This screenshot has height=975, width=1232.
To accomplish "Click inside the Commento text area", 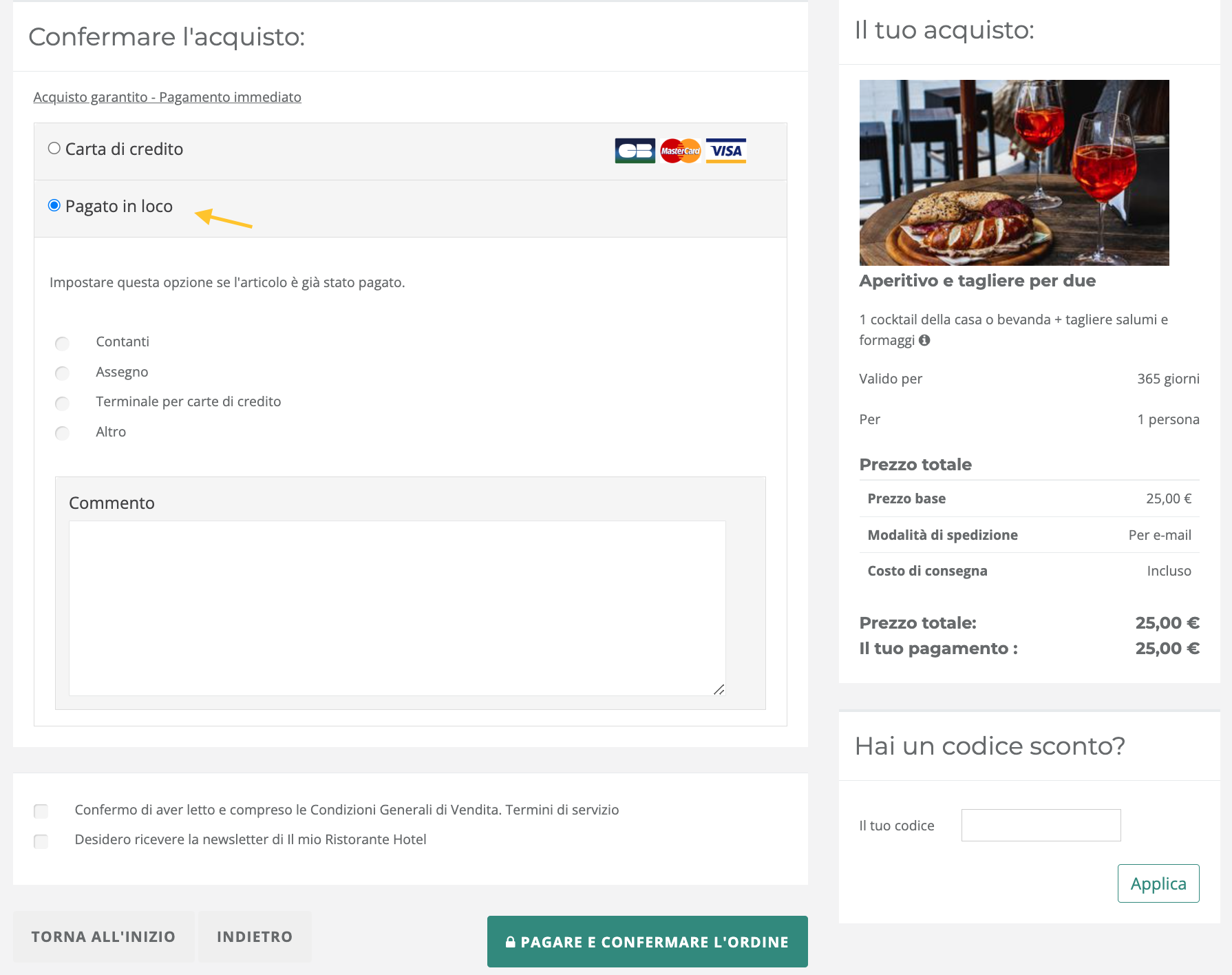I will [x=397, y=607].
